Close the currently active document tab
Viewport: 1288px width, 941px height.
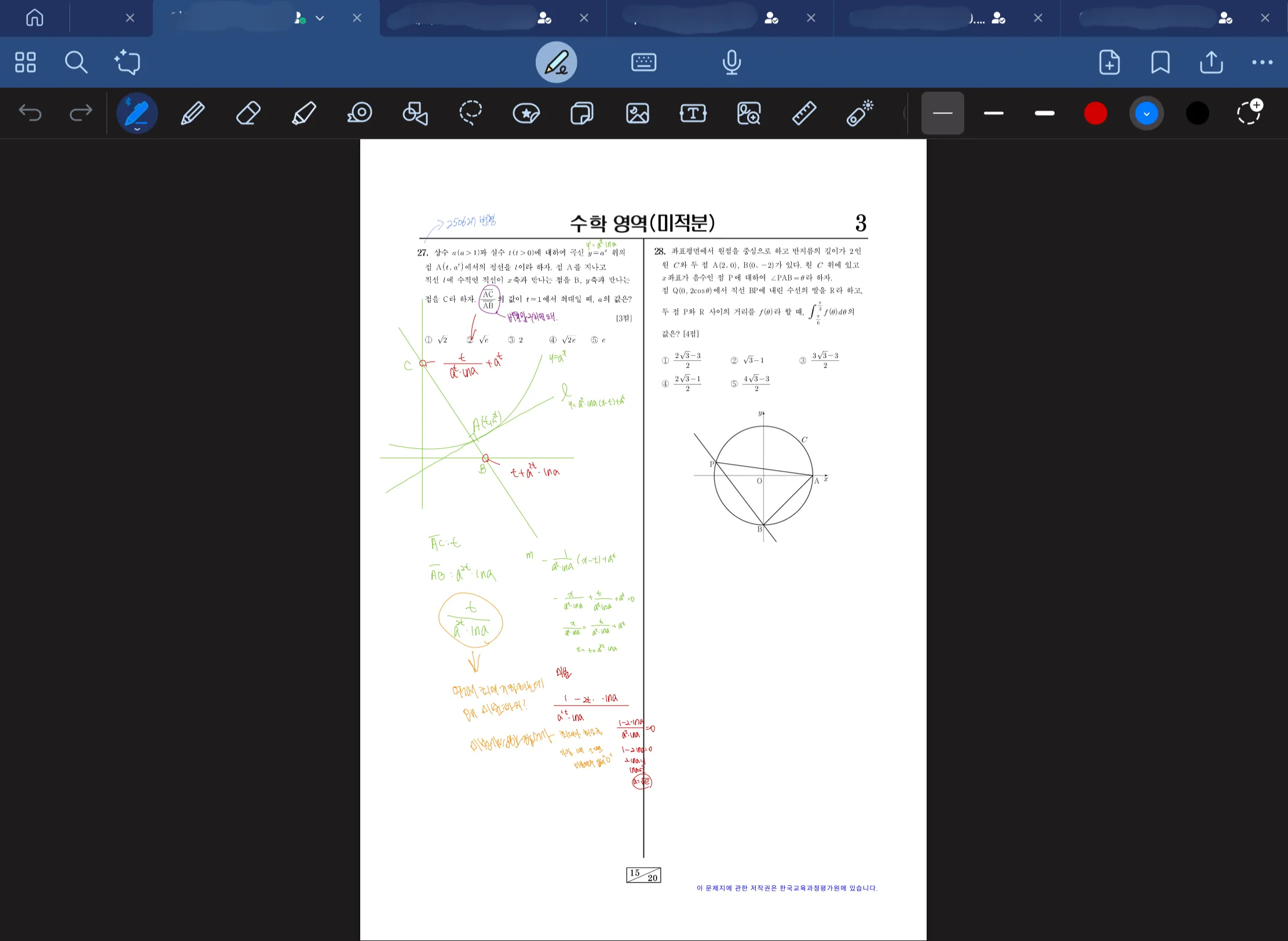(357, 18)
